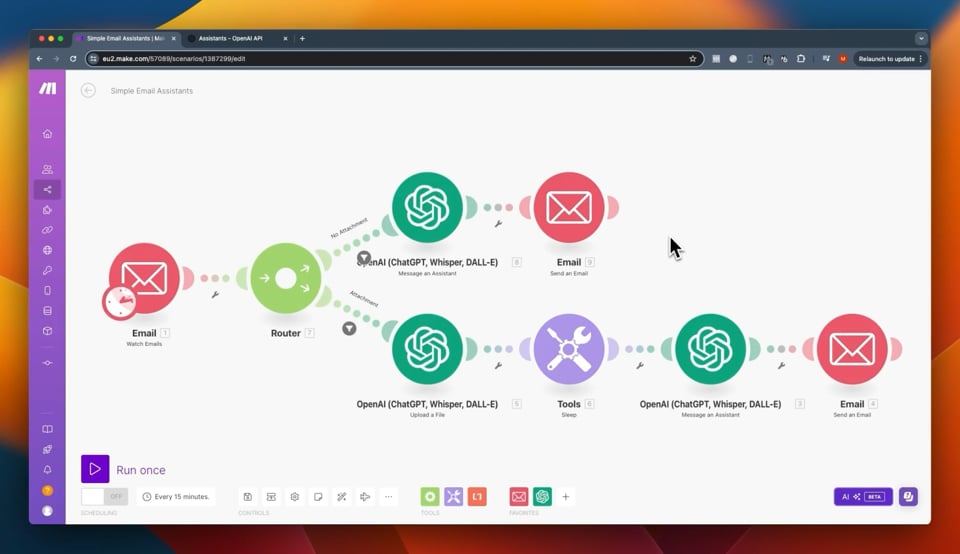Click the Explain flow airplane icon
The width and height of the screenshot is (960, 554).
365,496
